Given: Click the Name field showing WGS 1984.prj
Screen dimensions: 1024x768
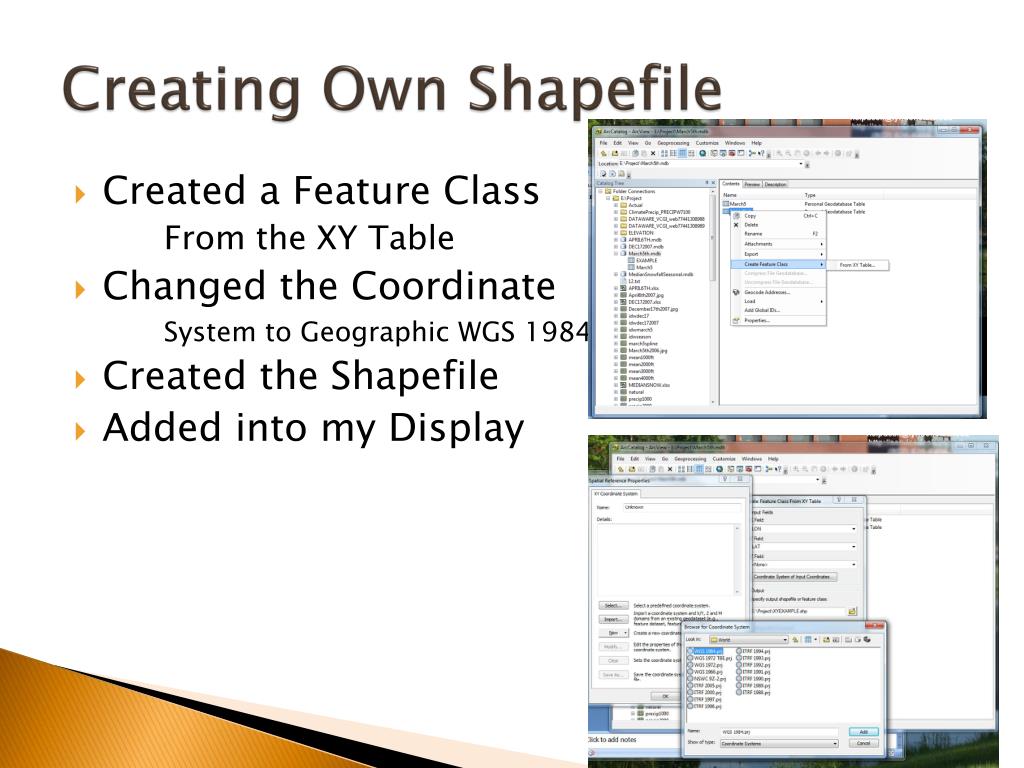Looking at the screenshot, I should (x=778, y=732).
